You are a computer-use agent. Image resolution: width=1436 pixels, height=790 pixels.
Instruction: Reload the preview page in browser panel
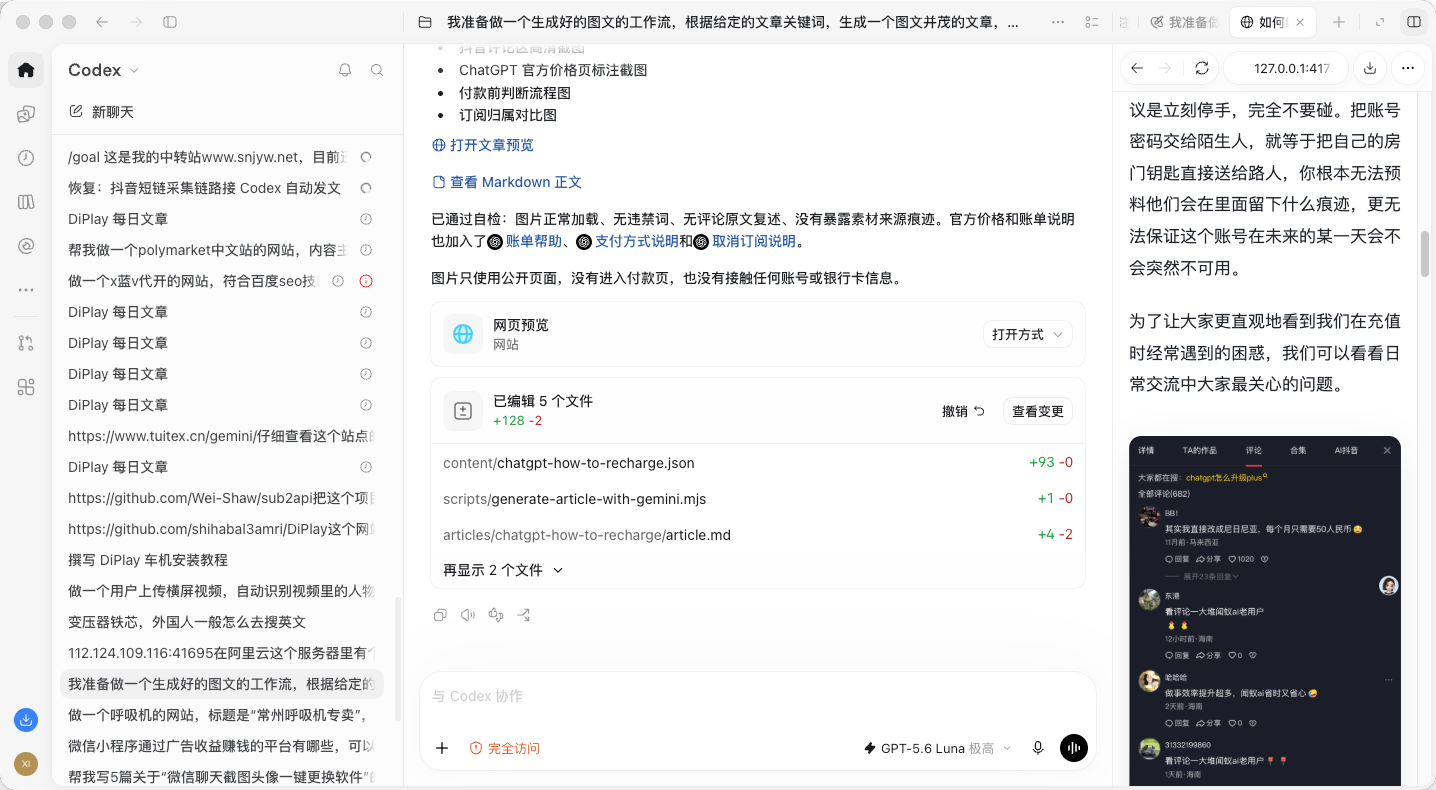point(1202,68)
